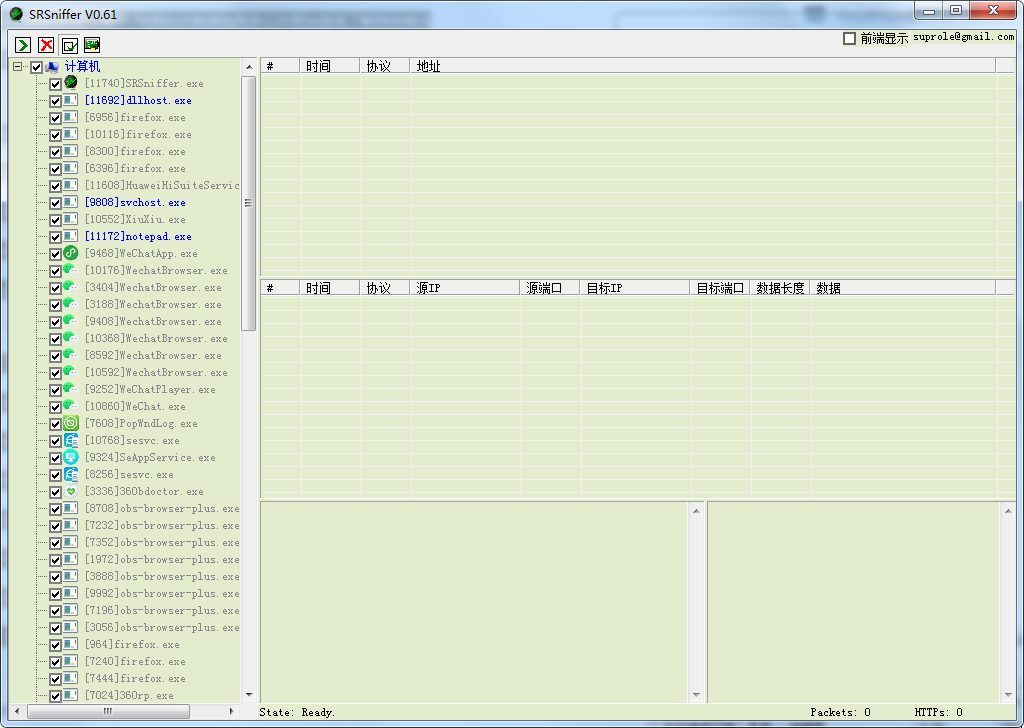Click the 360bdoctor.exe green shield icon
The image size is (1024, 728).
point(70,491)
